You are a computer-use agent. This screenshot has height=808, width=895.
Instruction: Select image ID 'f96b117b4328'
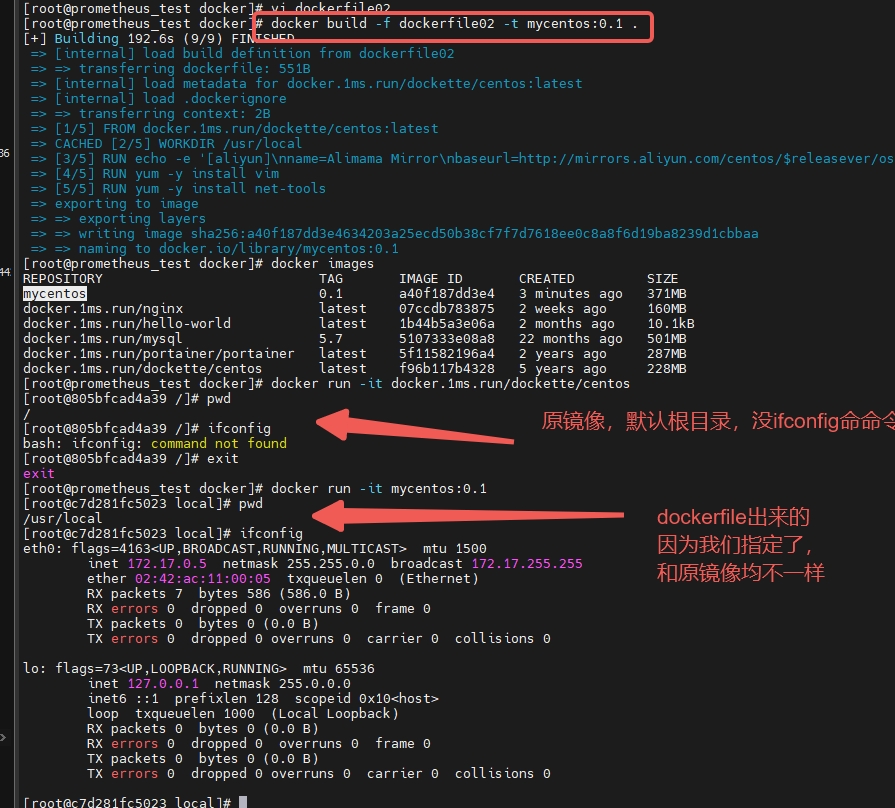(446, 369)
